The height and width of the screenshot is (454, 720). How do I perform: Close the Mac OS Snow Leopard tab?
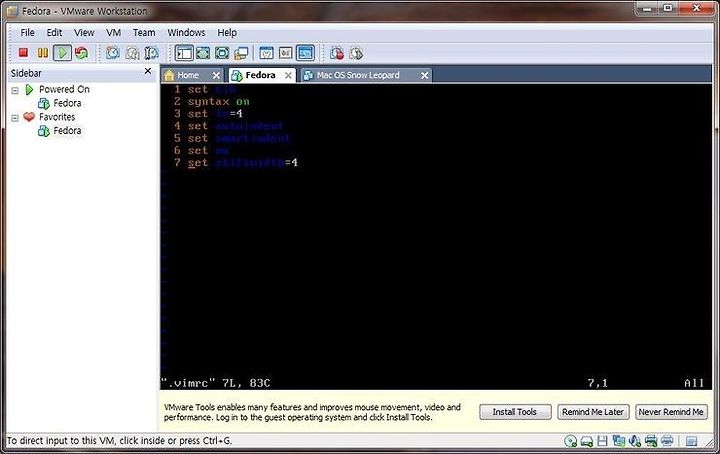[x=425, y=75]
